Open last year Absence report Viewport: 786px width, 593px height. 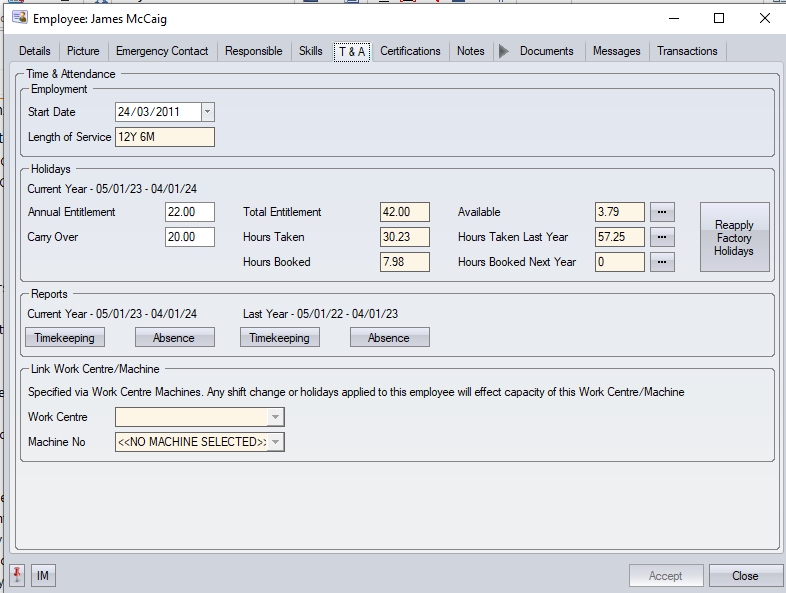point(389,338)
